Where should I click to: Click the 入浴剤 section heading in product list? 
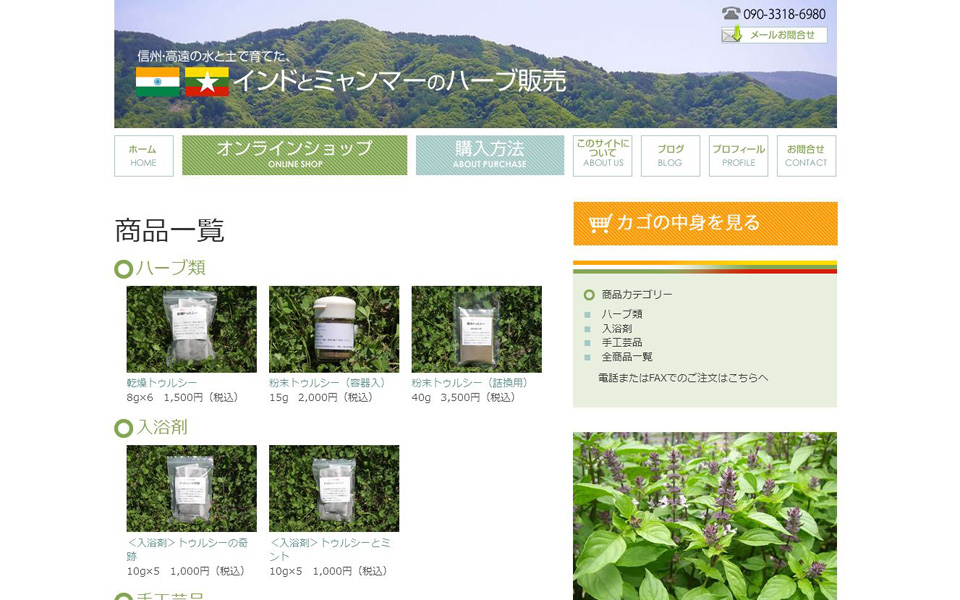162,427
